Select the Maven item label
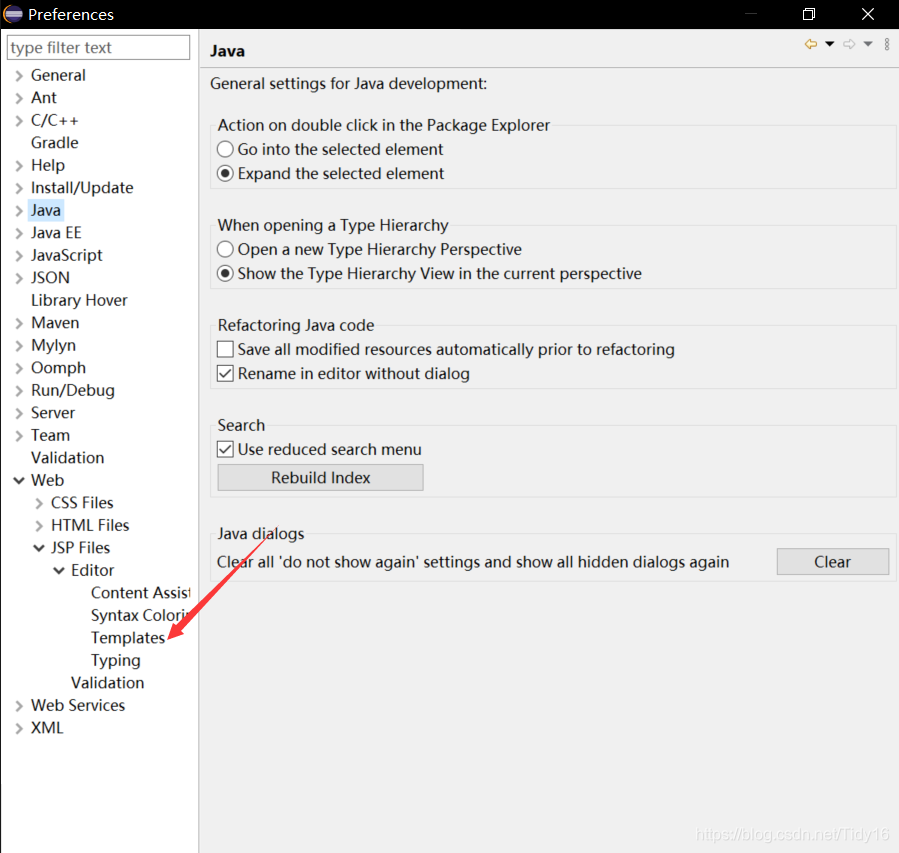This screenshot has height=853, width=899. 55,323
